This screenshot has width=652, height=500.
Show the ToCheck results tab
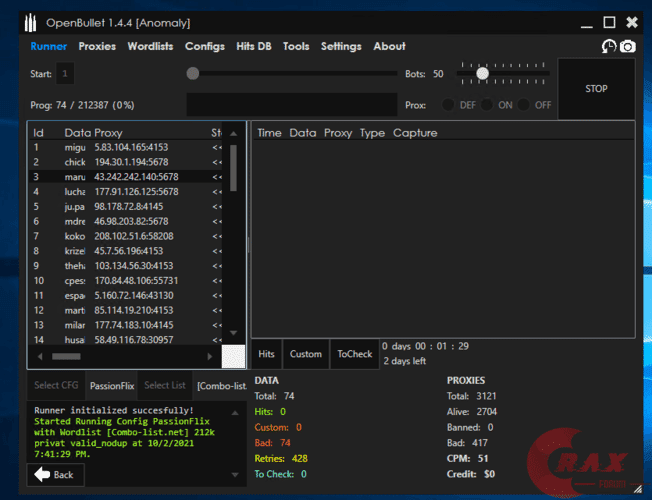pyautogui.click(x=354, y=354)
